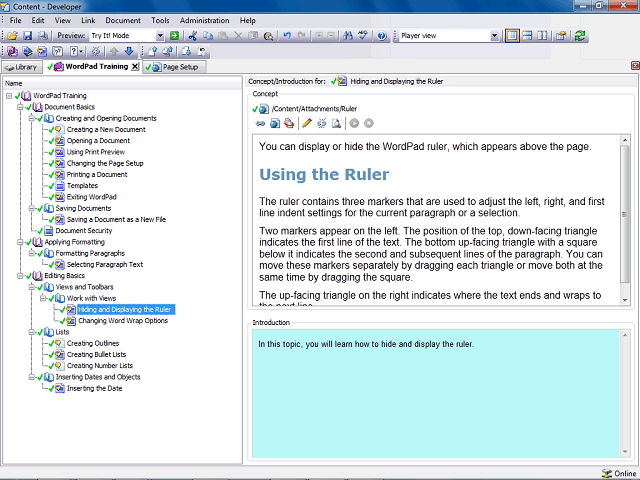Collapse the Work with Views node
Image resolution: width=640 pixels, height=480 pixels.
[x=43, y=298]
